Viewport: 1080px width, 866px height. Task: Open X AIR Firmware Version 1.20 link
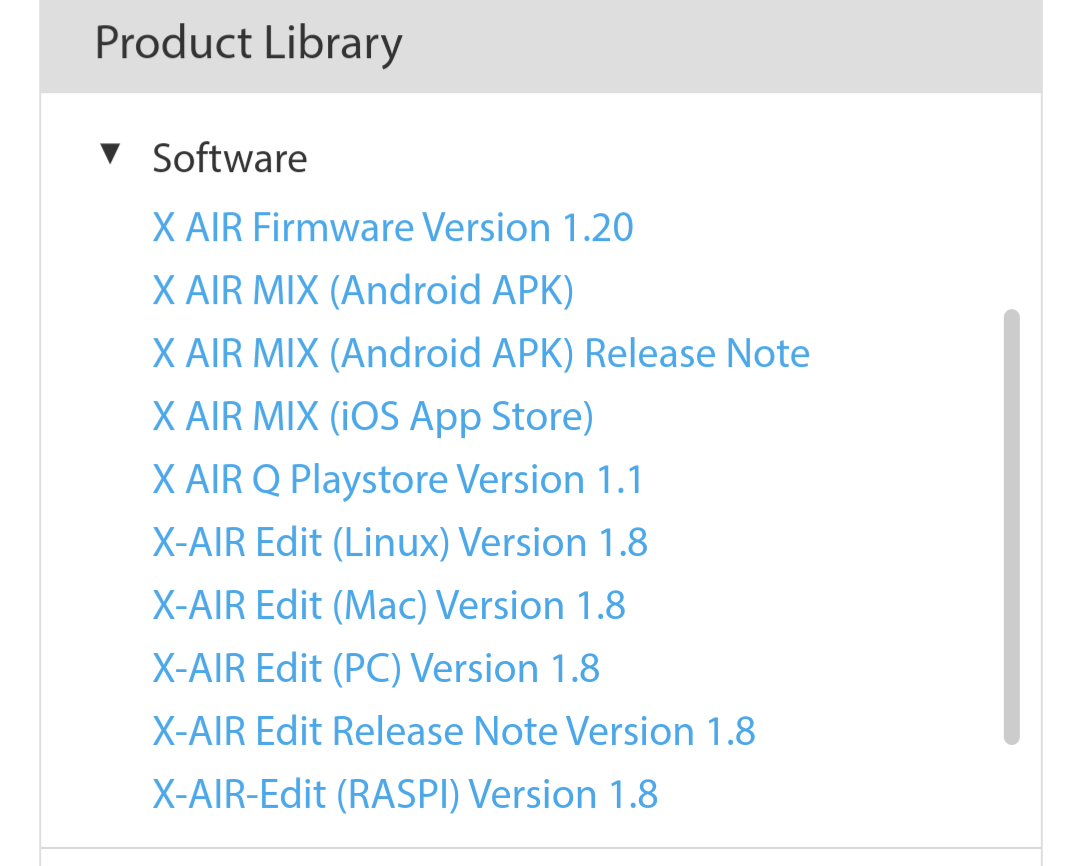(393, 228)
